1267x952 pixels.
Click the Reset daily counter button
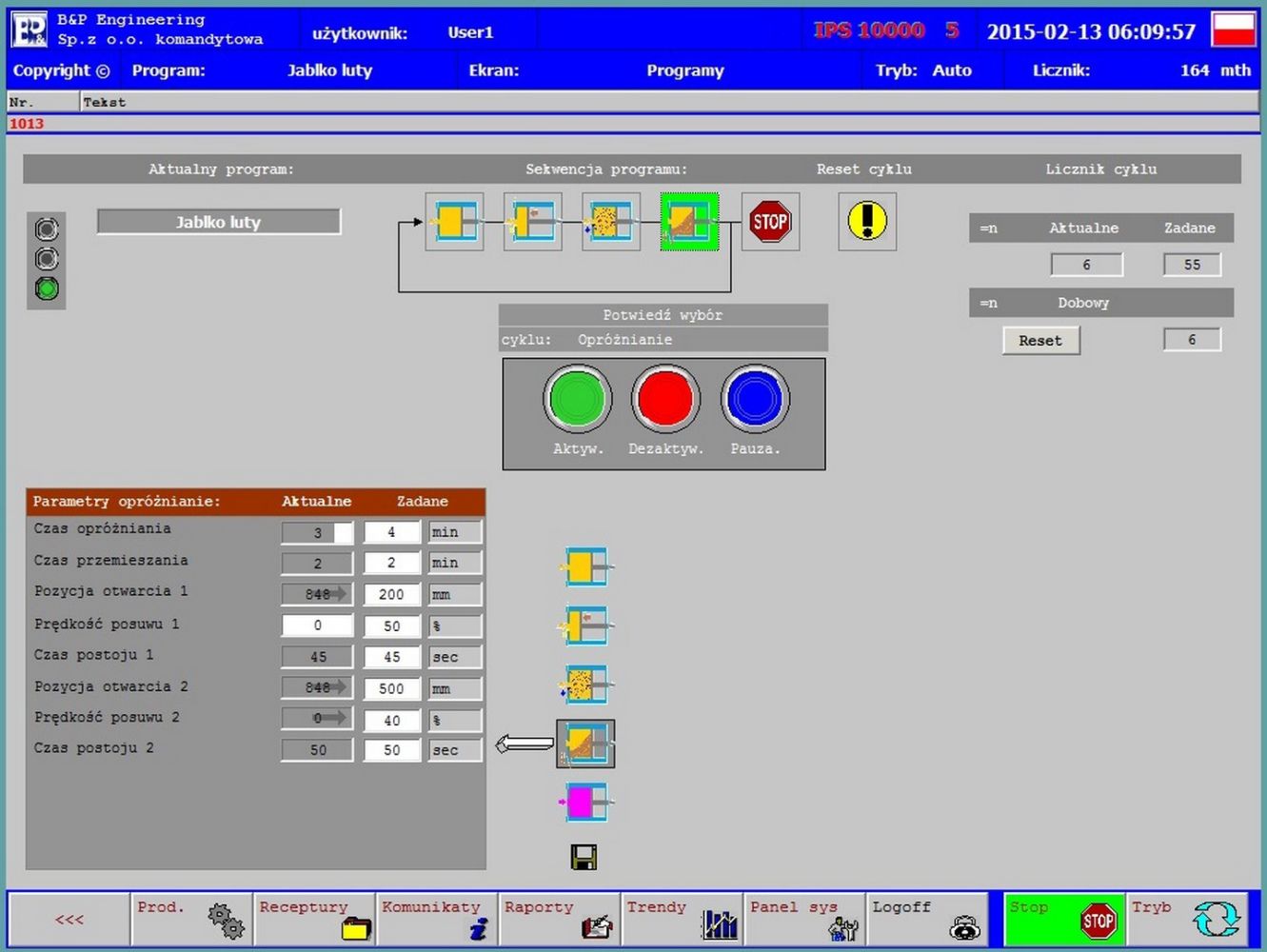[1040, 341]
